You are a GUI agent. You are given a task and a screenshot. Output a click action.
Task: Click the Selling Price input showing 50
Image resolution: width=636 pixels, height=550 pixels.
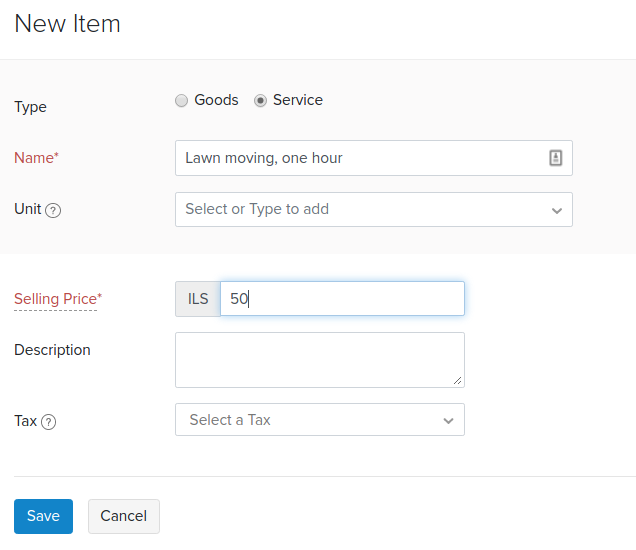(x=342, y=299)
